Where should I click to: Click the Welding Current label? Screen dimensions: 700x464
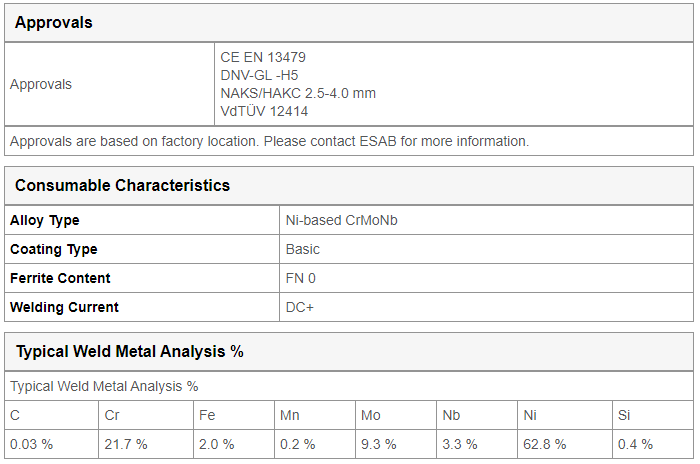click(64, 307)
